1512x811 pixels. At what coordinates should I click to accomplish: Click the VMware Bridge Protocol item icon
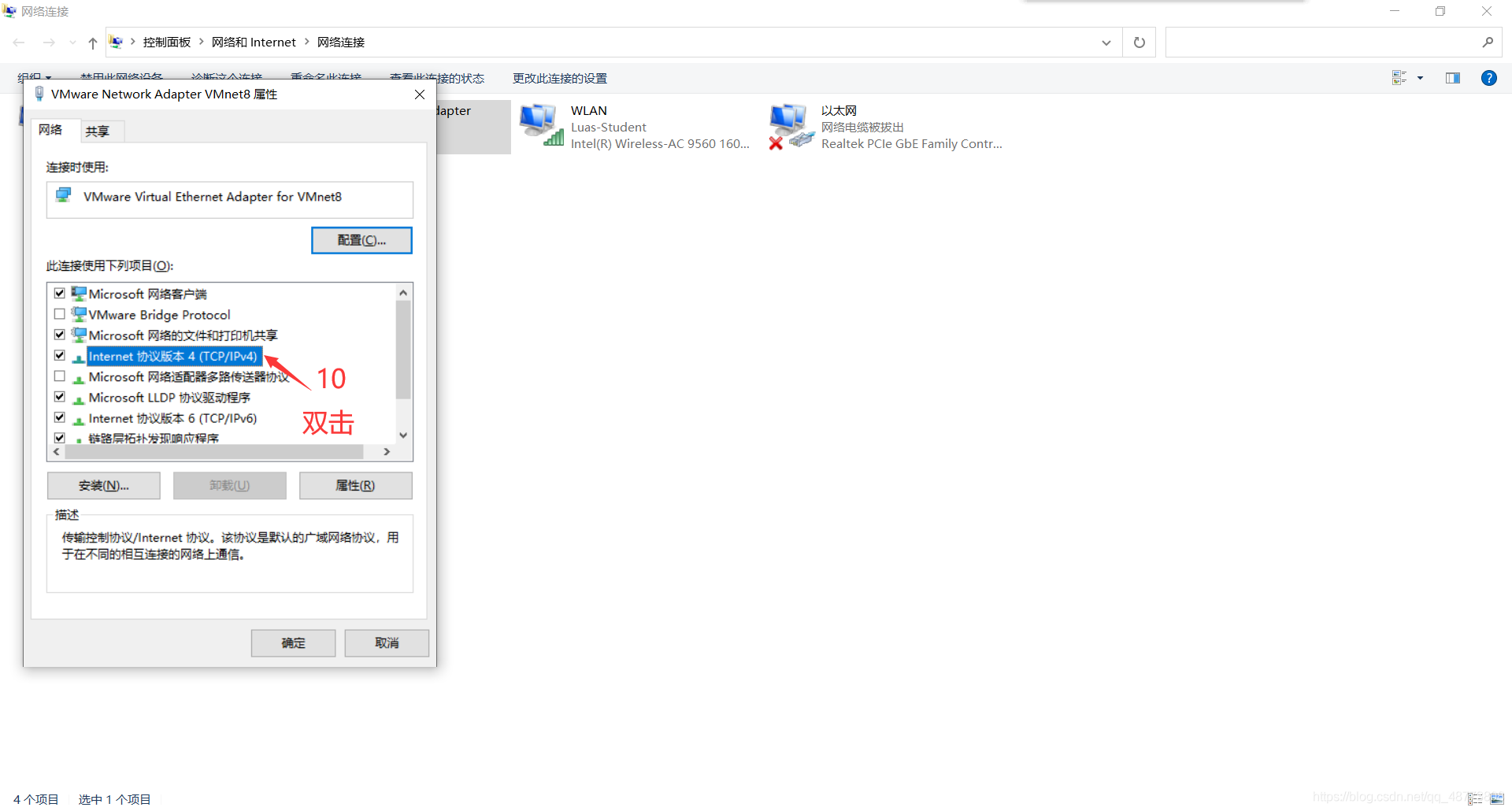coord(79,314)
